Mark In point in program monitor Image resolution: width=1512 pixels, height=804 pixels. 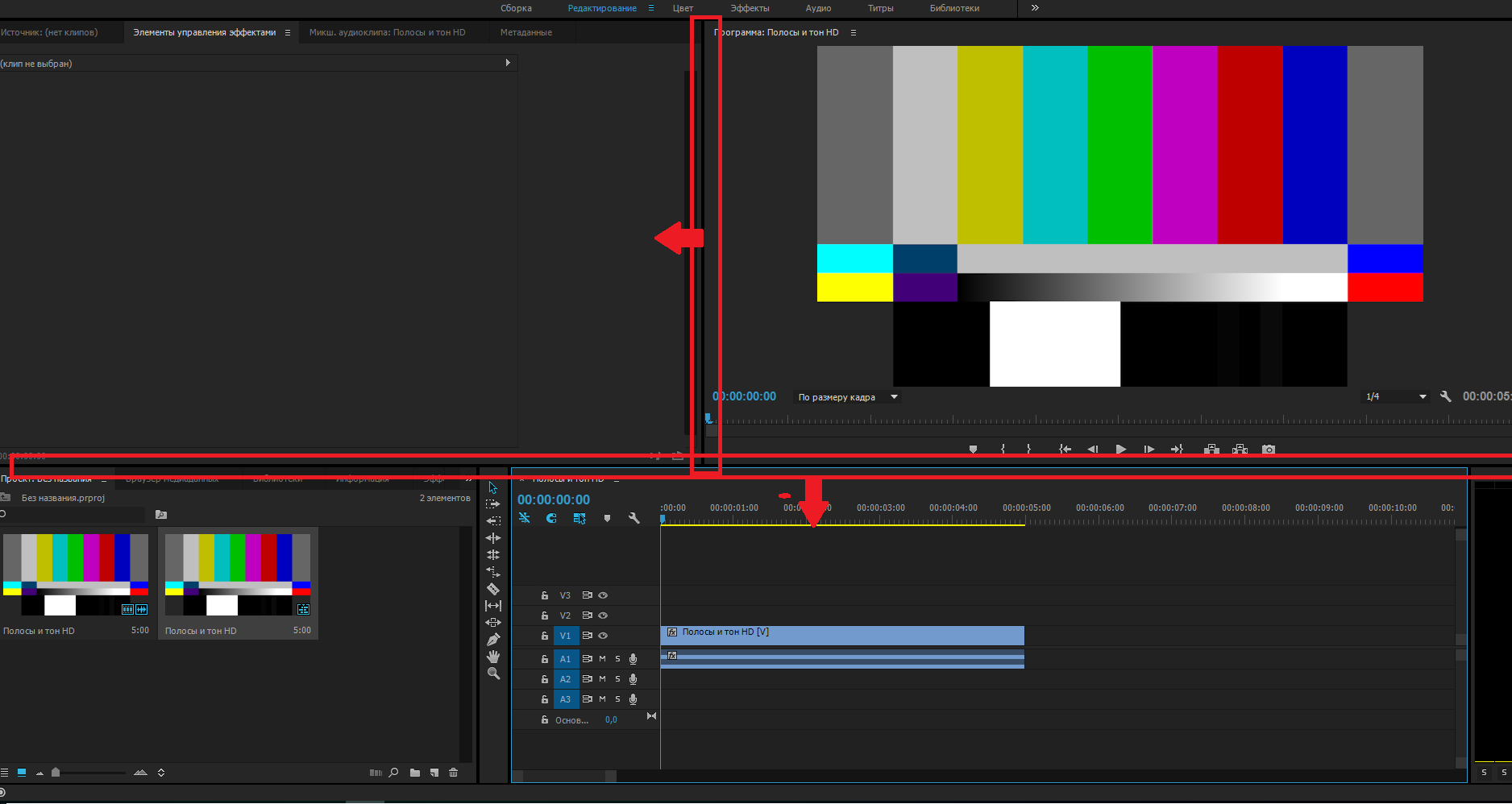point(1003,450)
